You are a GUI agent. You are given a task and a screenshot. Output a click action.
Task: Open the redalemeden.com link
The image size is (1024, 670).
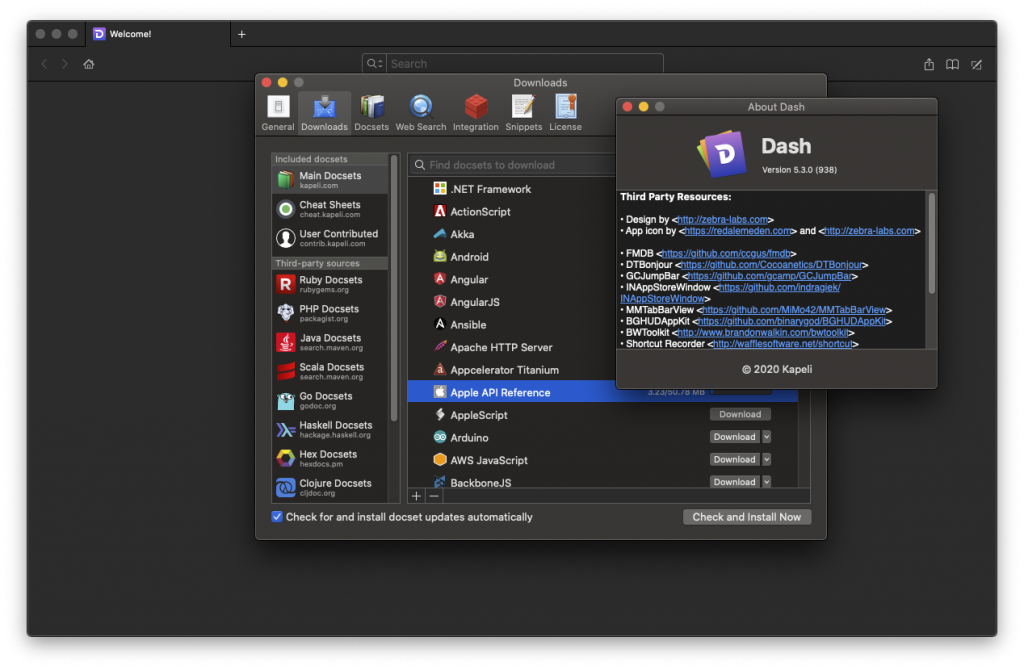738,231
